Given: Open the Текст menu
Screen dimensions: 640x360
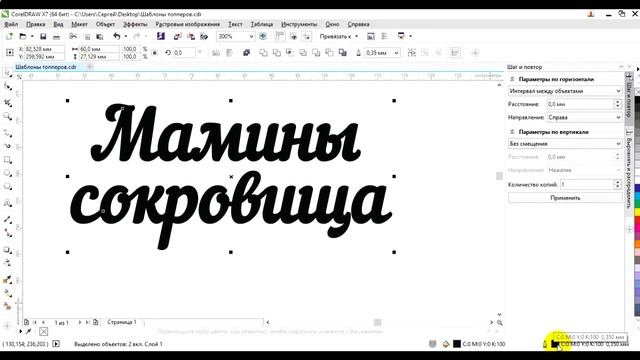Looking at the screenshot, I should point(235,24).
